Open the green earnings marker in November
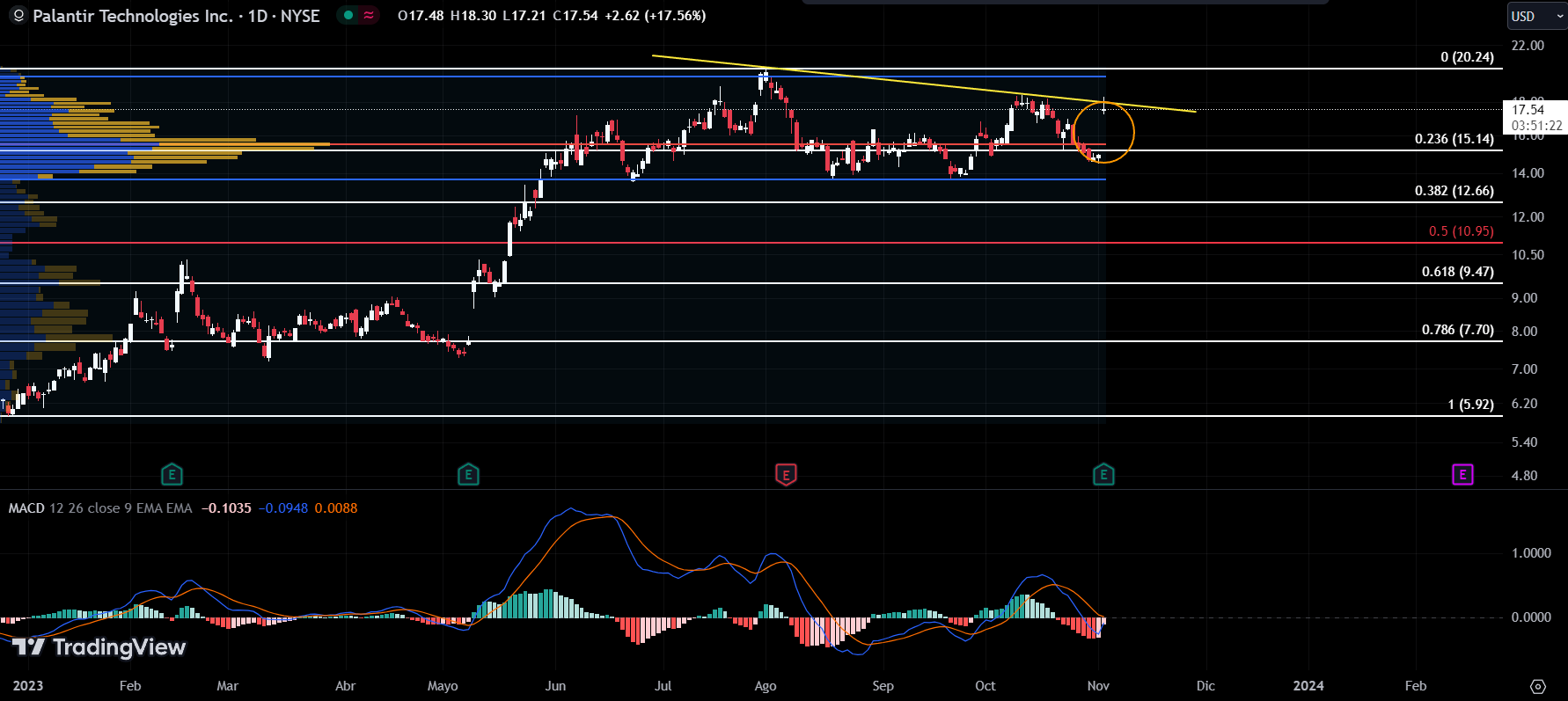1568x701 pixels. tap(1103, 475)
